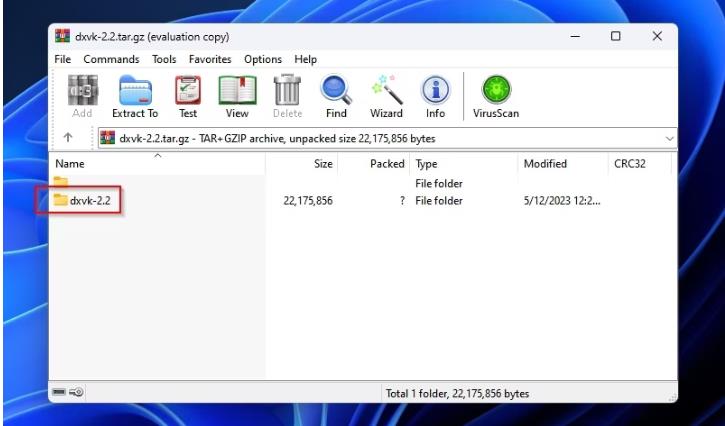This screenshot has width=725, height=426.
Task: Open the Favorites menu
Action: pyautogui.click(x=210, y=59)
